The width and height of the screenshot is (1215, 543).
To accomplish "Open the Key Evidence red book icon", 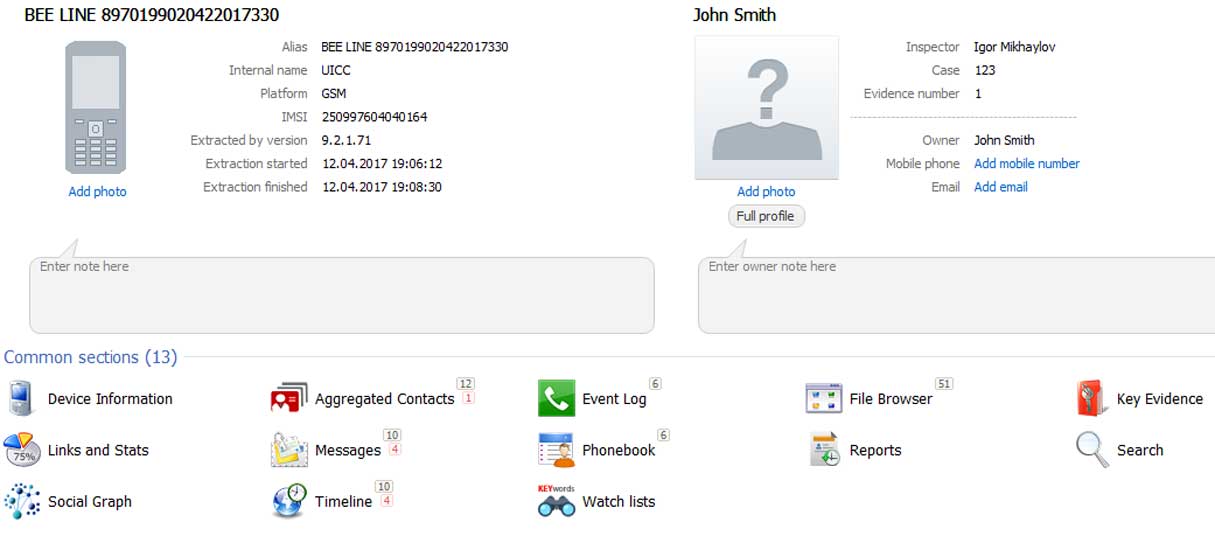I will click(1091, 398).
